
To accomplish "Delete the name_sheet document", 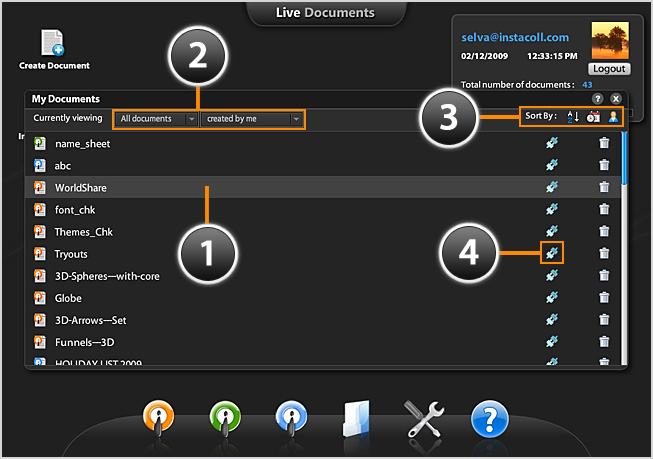I will pyautogui.click(x=604, y=143).
